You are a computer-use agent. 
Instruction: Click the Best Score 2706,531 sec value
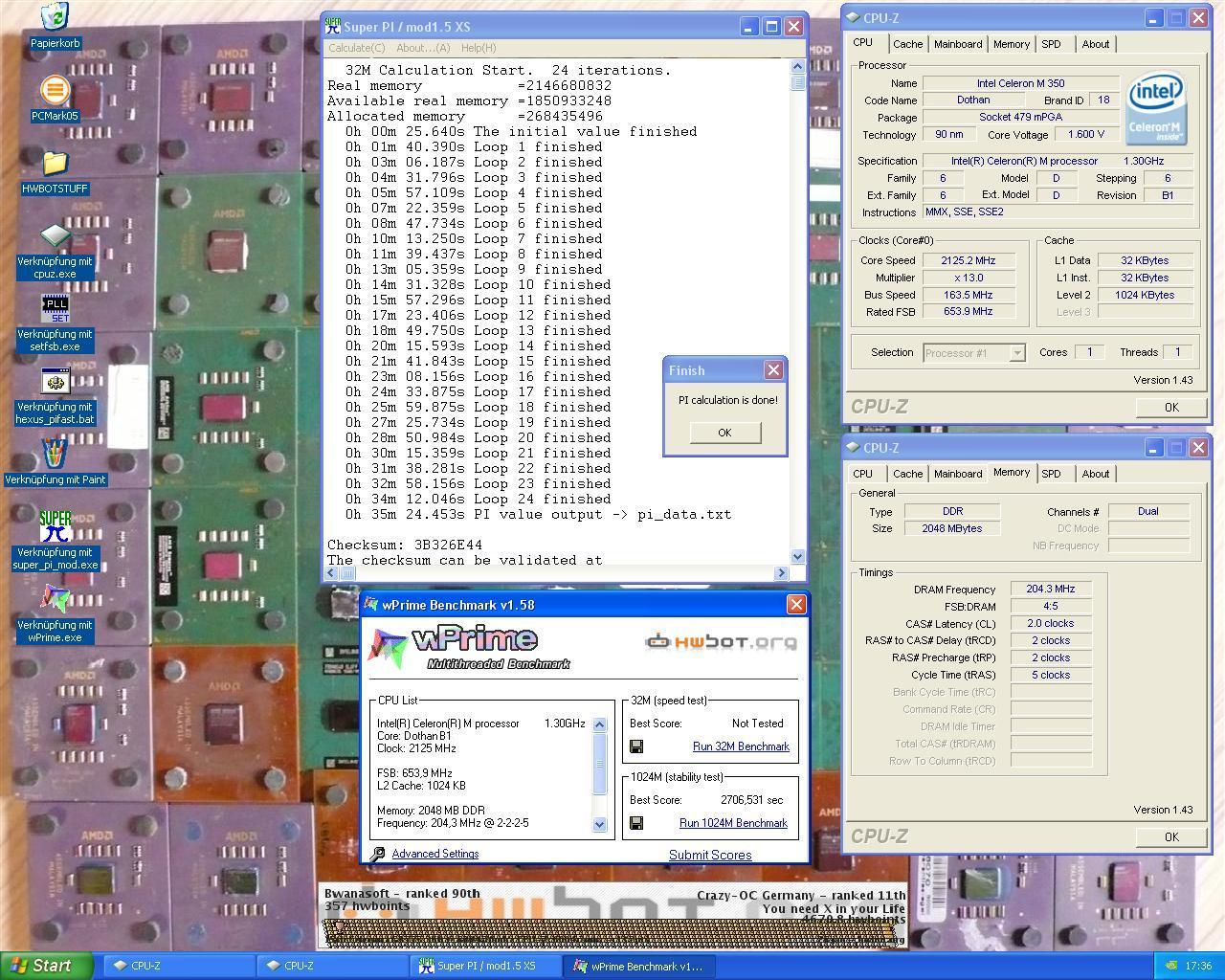point(751,800)
